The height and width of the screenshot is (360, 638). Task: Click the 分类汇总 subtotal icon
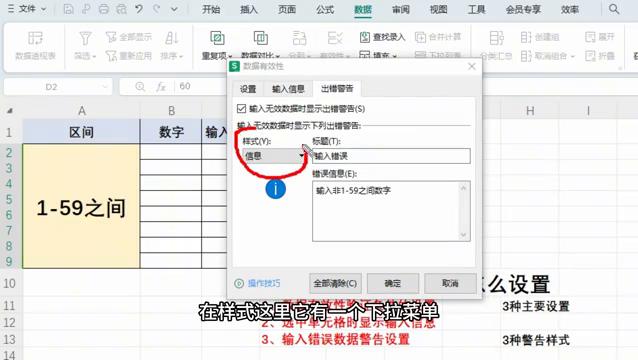click(x=496, y=38)
